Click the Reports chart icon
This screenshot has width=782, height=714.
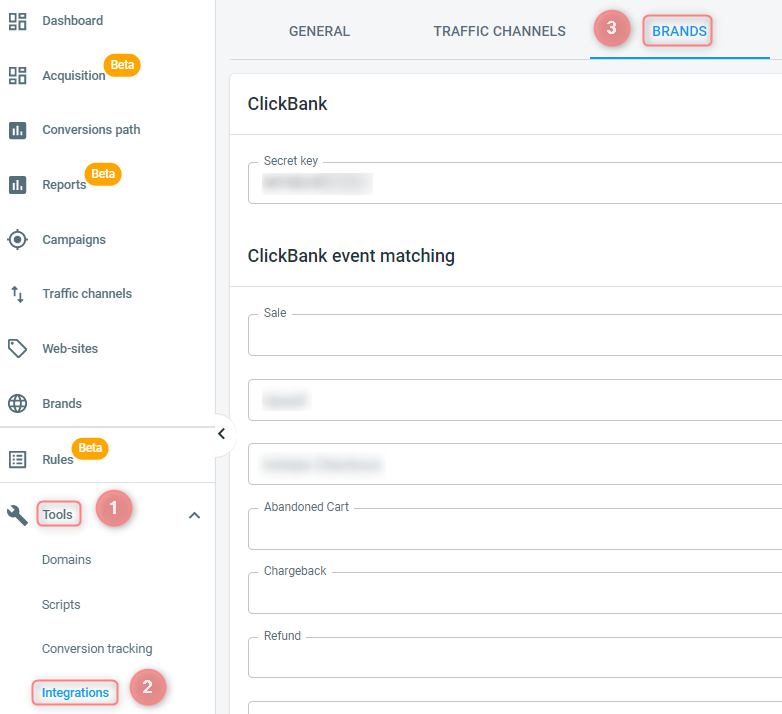(17, 185)
